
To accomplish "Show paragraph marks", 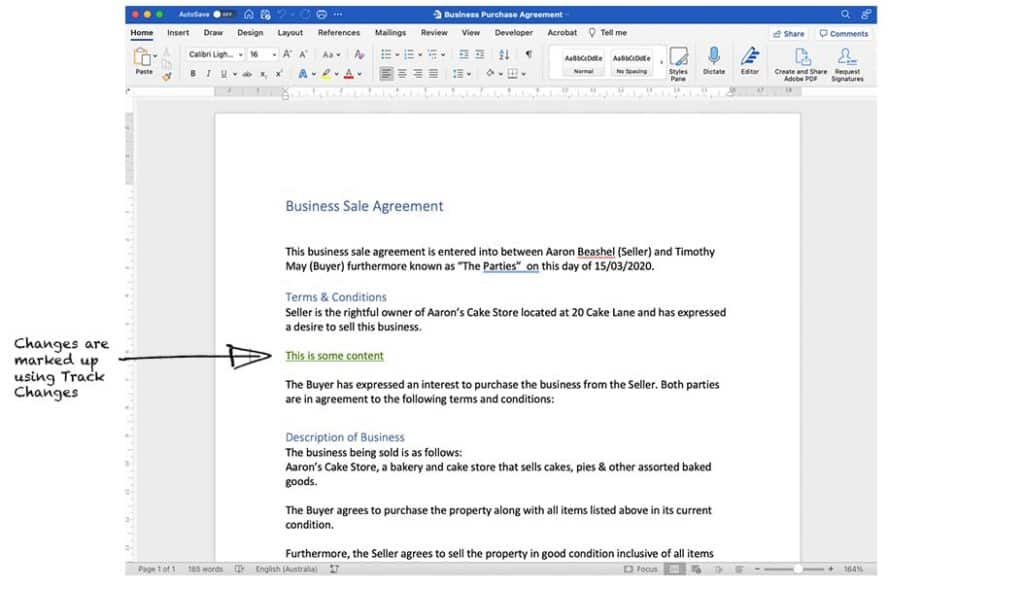I will tap(529, 55).
